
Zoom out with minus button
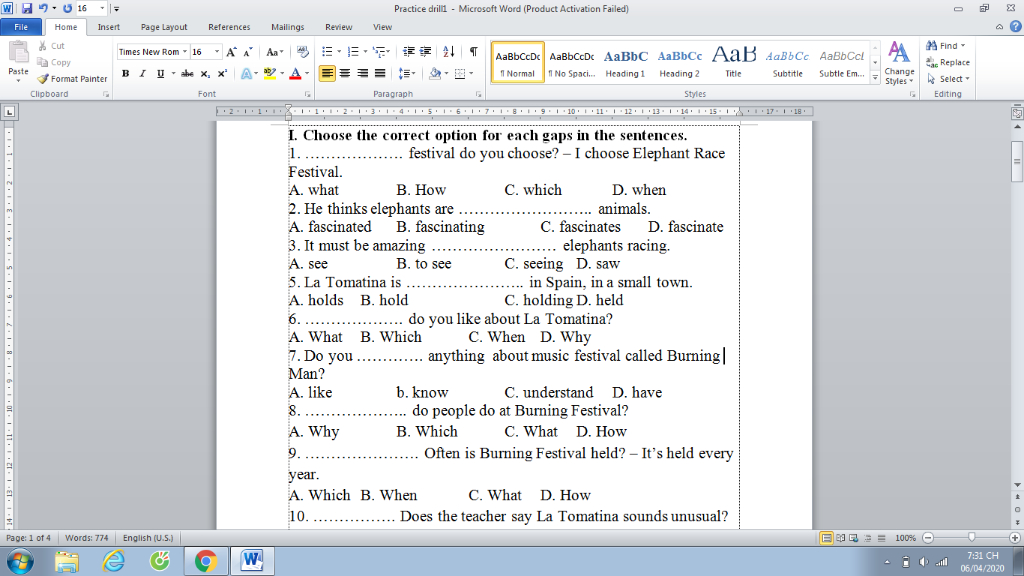[928, 538]
